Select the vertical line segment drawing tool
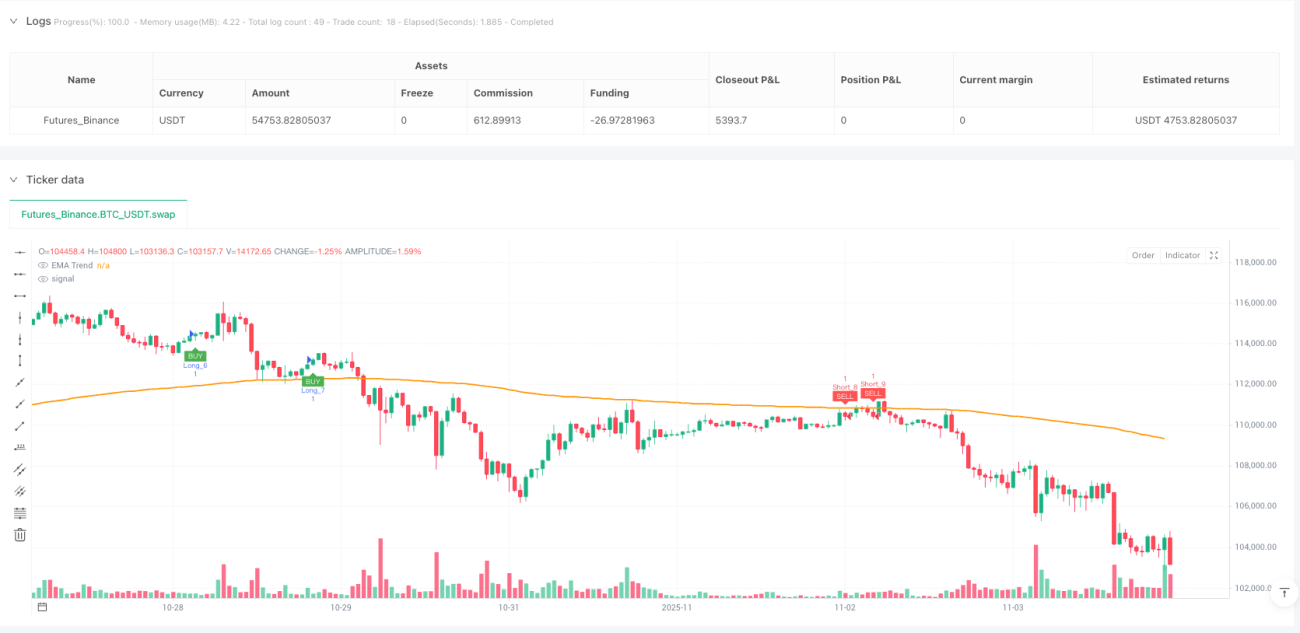 pyautogui.click(x=20, y=360)
